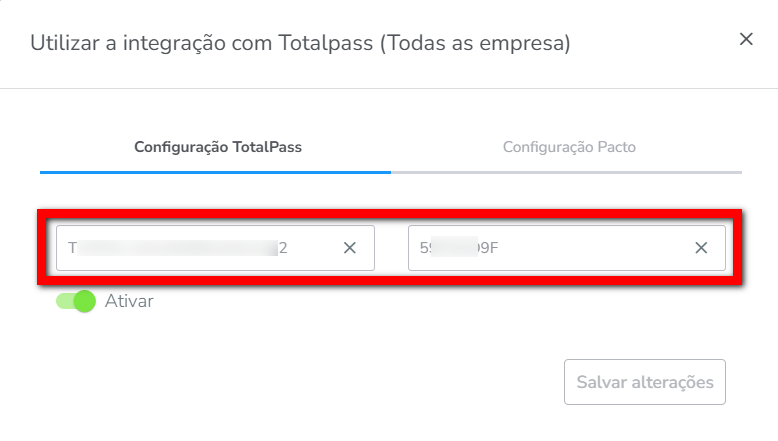
Task: Click the light green track of Ativar switch
Action: [x=64, y=300]
